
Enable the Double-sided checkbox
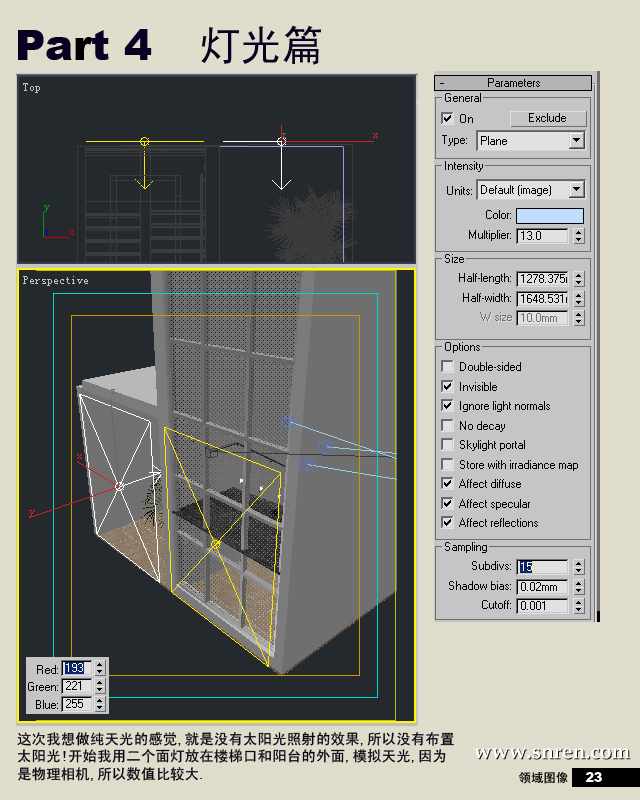click(x=448, y=367)
